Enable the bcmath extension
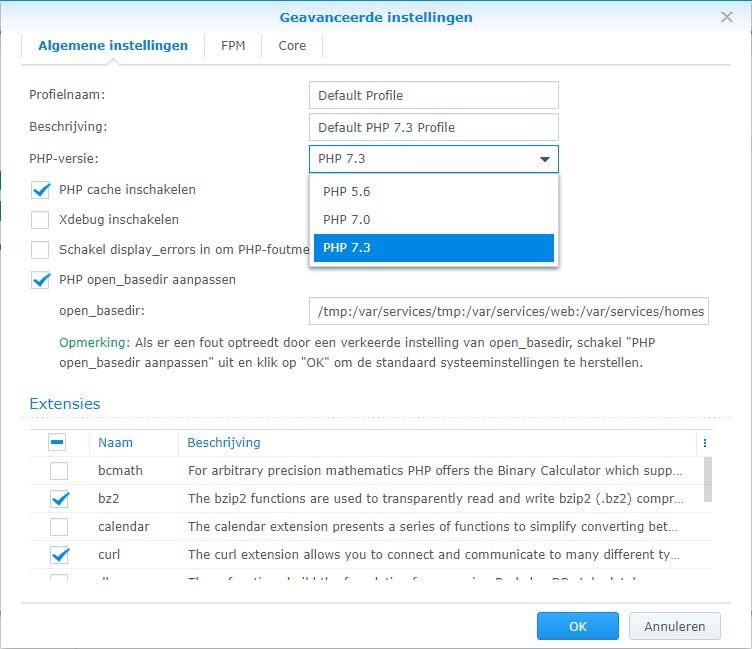This screenshot has width=752, height=649. pos(59,470)
